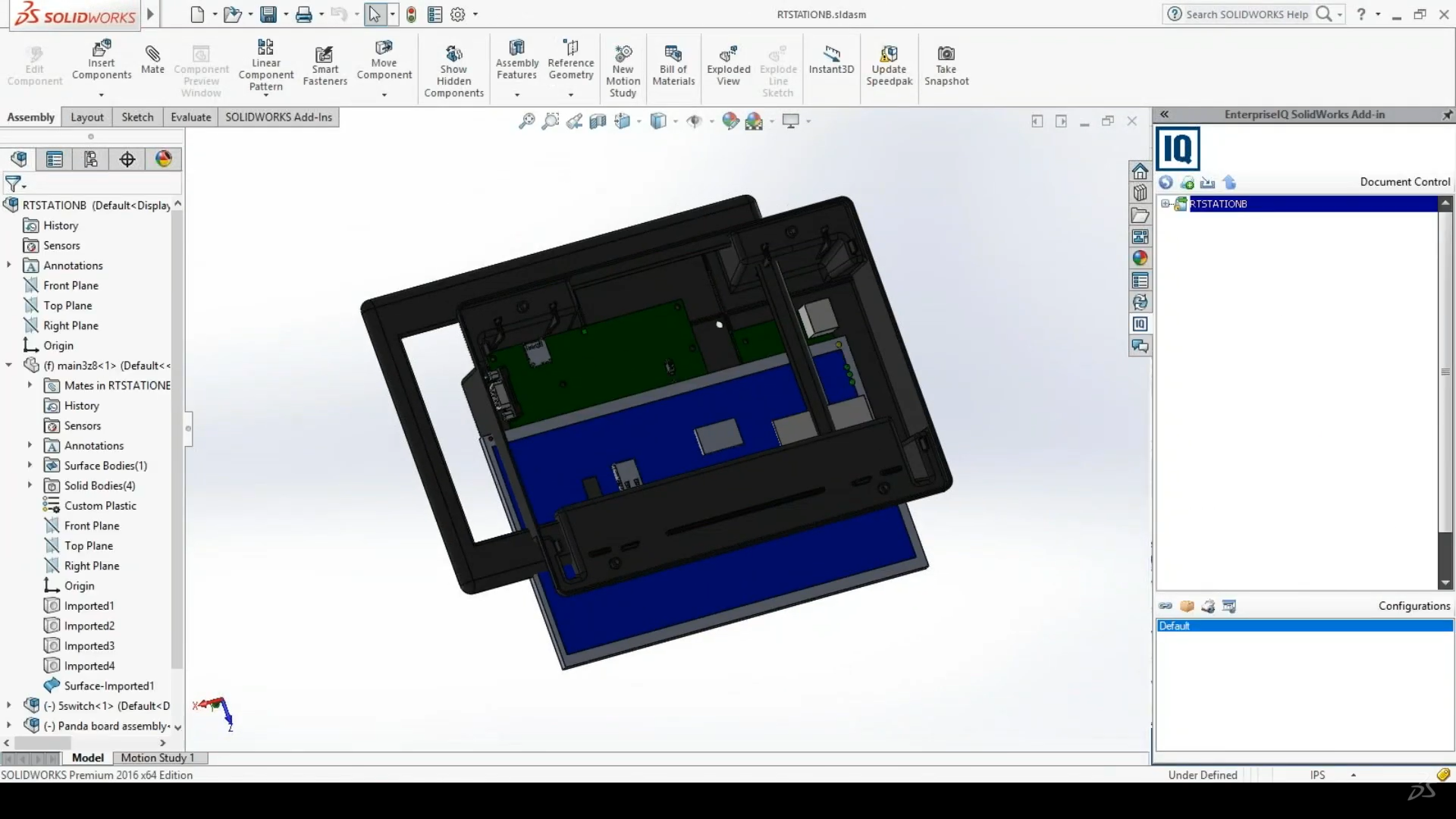Activate Move Component tool
1456x819 pixels.
coord(384,60)
